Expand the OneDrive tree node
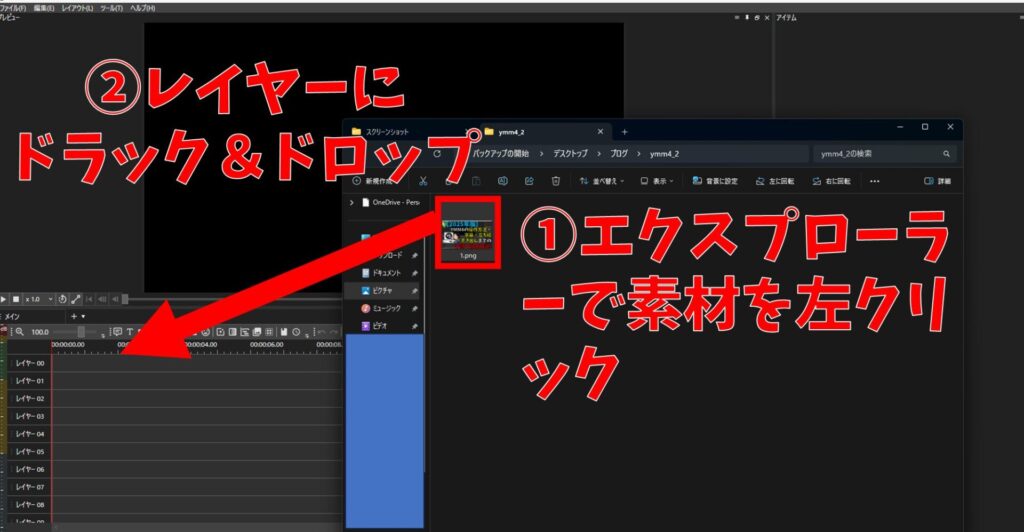 pos(351,202)
